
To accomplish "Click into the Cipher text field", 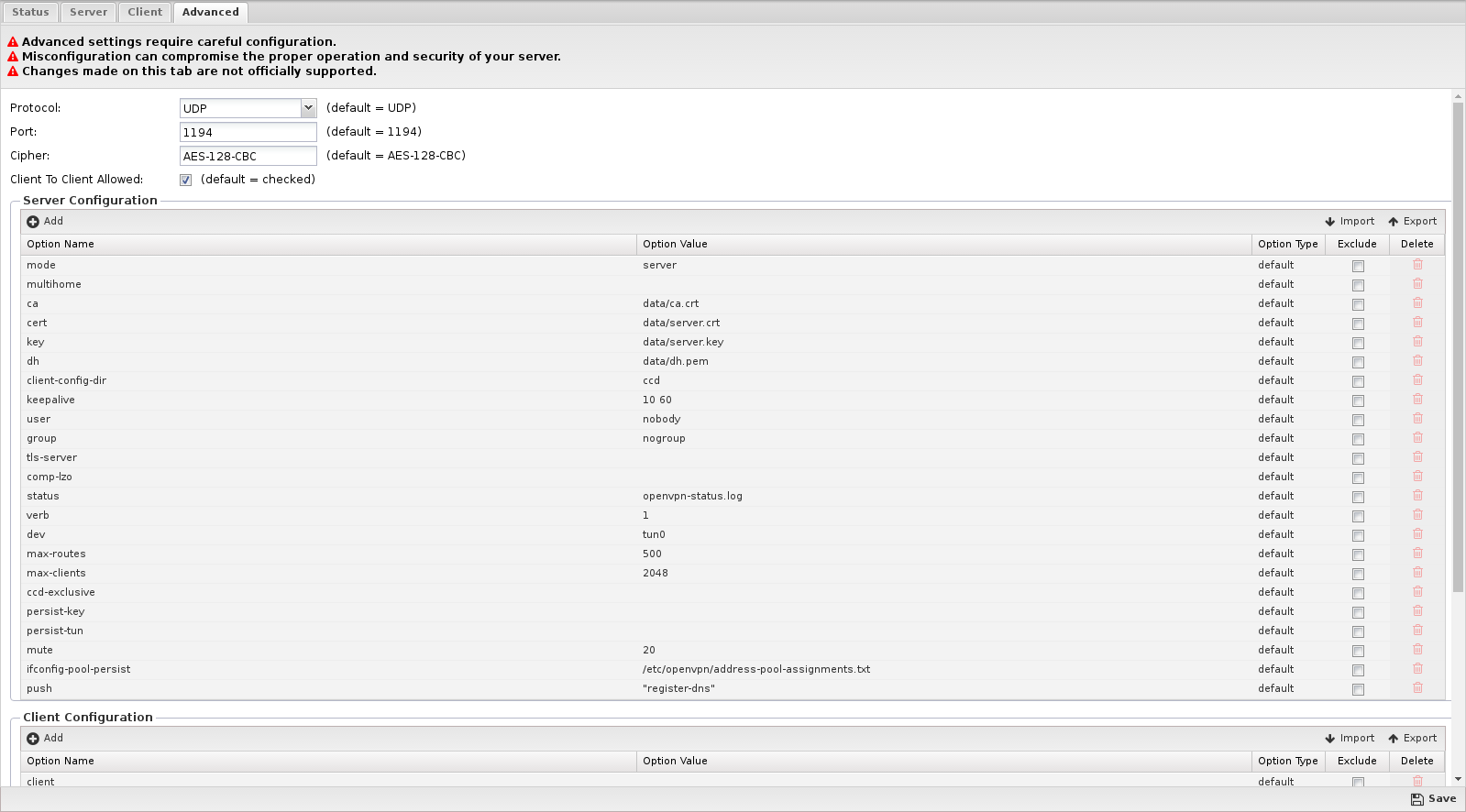I will pyautogui.click(x=248, y=156).
